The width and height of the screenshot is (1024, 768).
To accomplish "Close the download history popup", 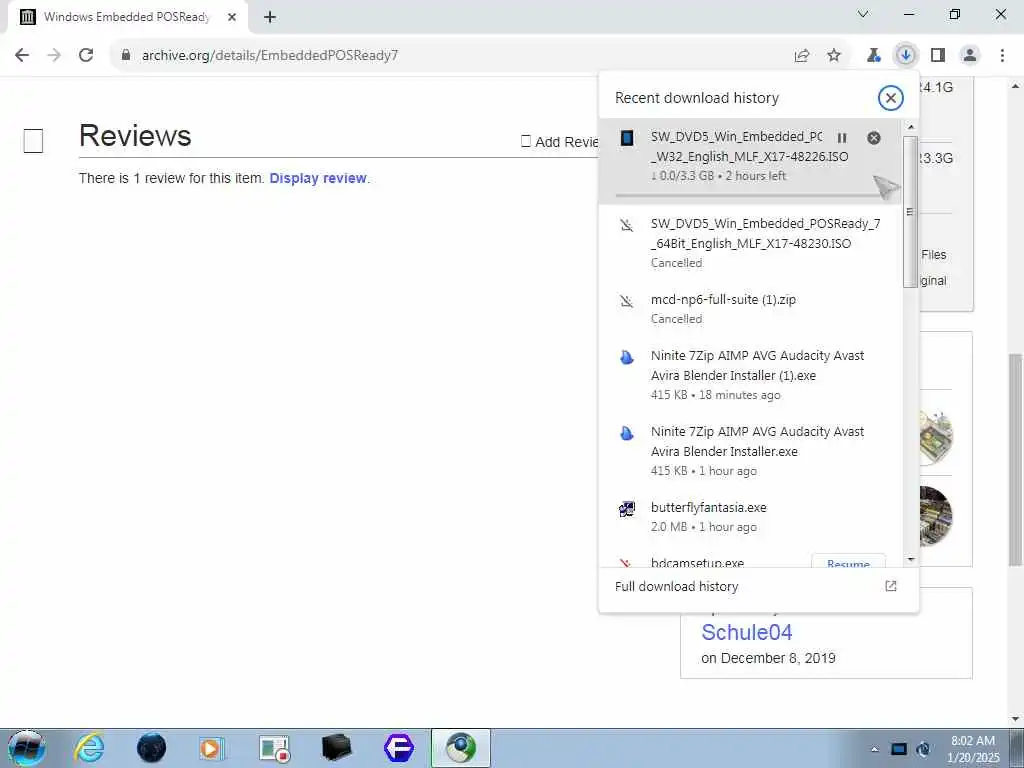I will point(890,98).
